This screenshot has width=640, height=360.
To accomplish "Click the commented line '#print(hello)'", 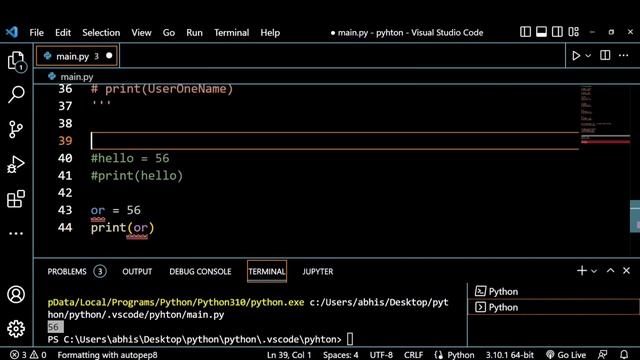I will pos(137,176).
